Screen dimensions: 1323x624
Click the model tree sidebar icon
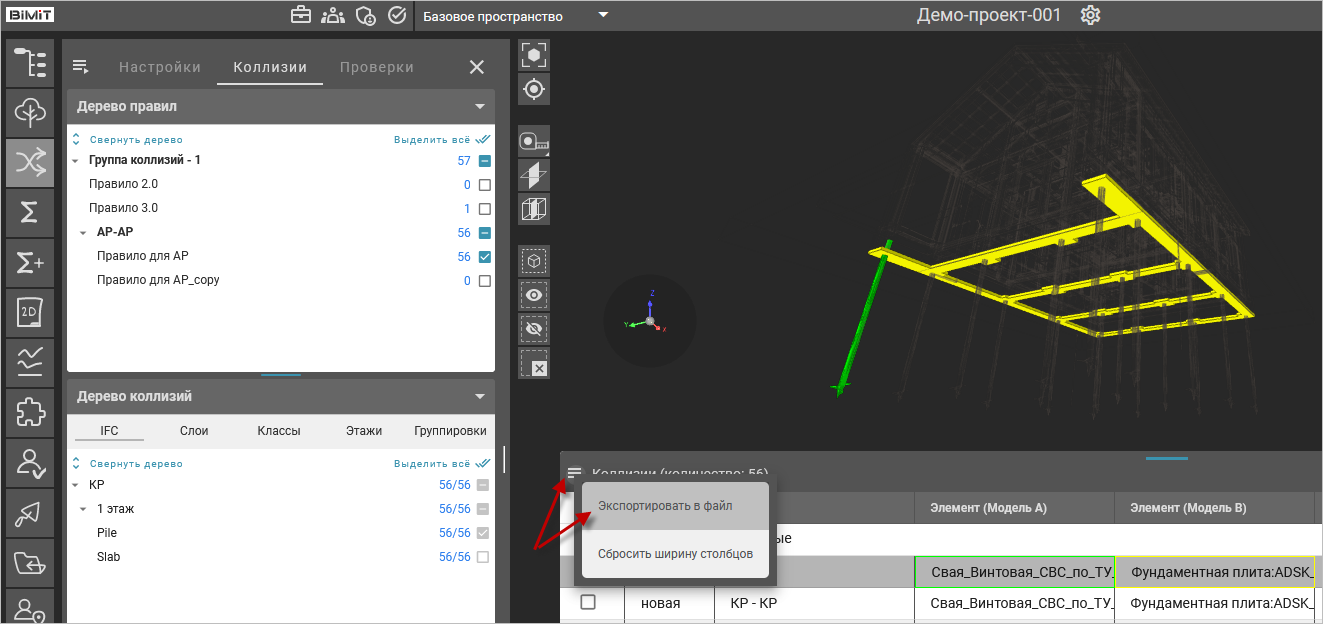pyautogui.click(x=30, y=62)
